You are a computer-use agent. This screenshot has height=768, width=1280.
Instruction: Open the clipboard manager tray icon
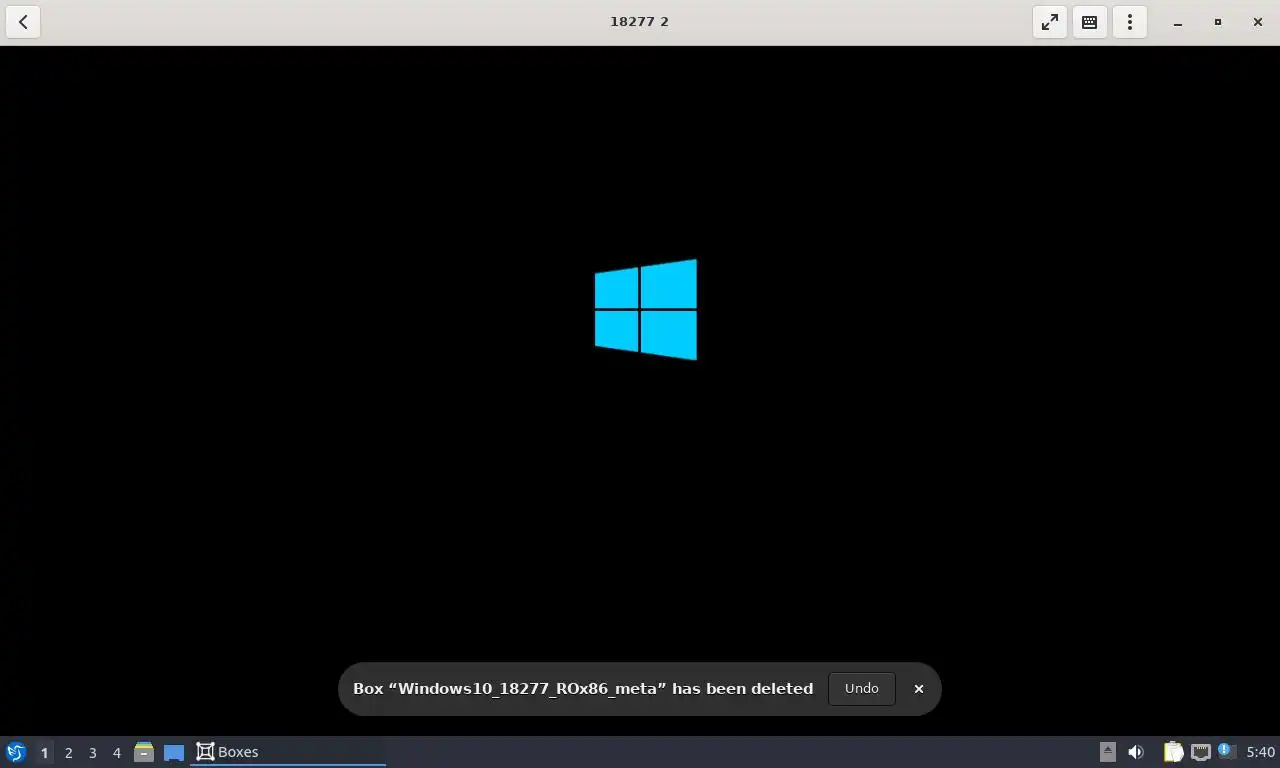[1173, 752]
